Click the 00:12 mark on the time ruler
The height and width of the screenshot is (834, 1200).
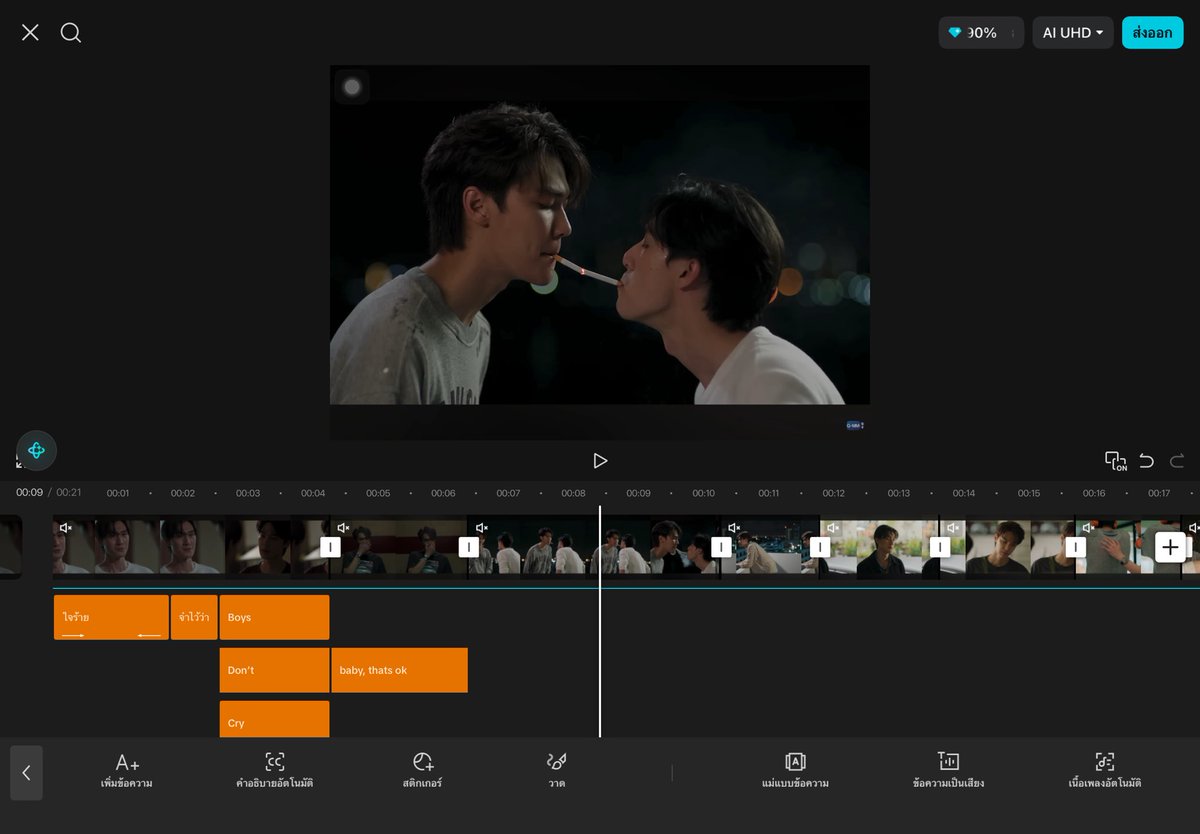pos(833,493)
